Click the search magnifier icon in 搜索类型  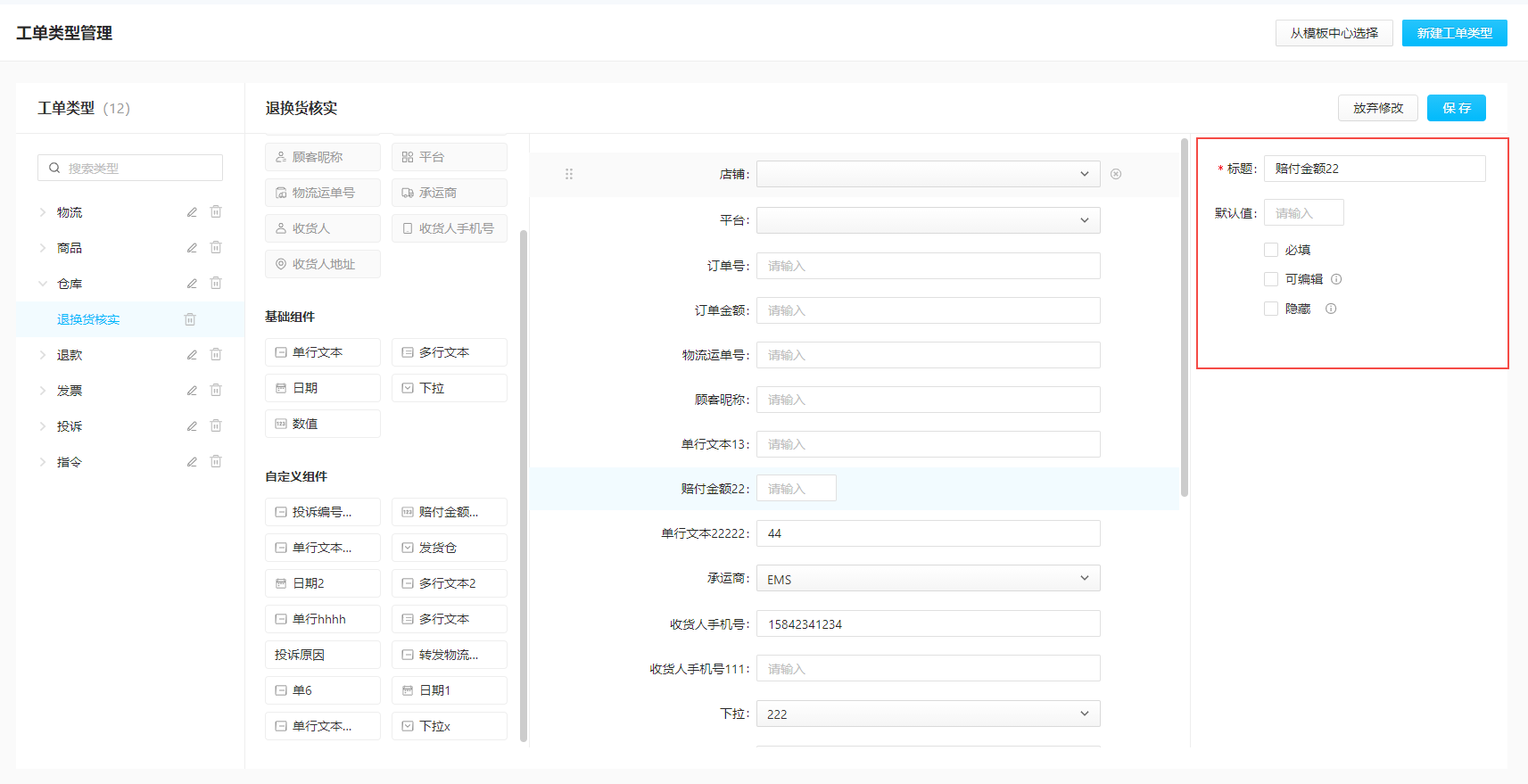[x=54, y=168]
